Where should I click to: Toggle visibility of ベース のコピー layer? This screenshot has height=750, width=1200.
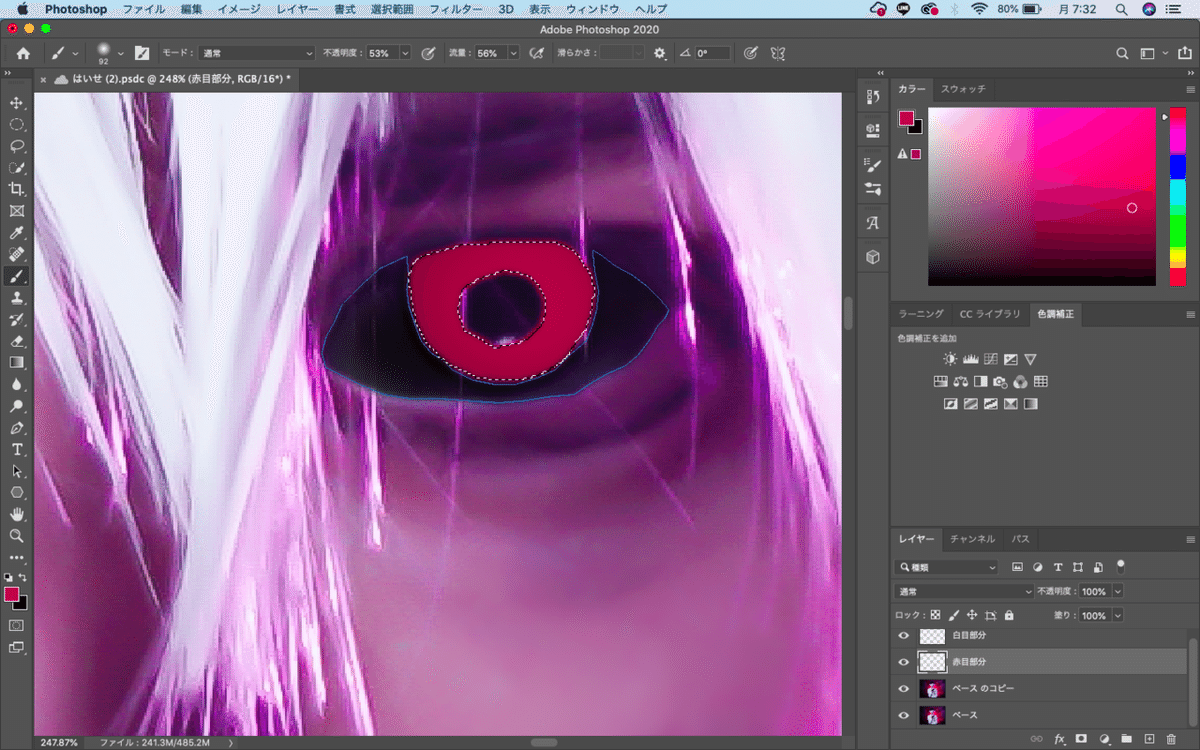904,689
